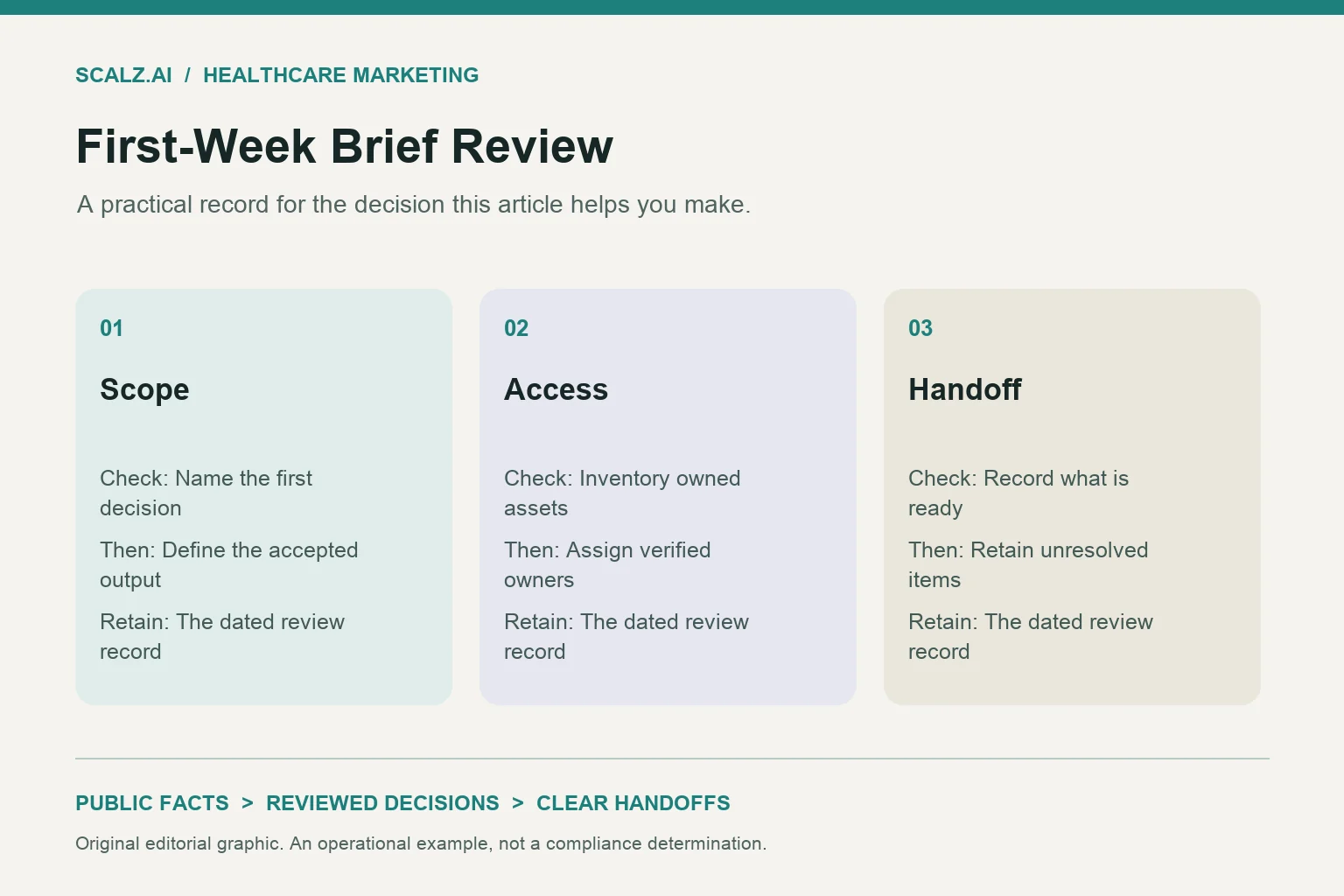Click the 03 number on the Handoff card
The height and width of the screenshot is (896, 1344).
(920, 328)
